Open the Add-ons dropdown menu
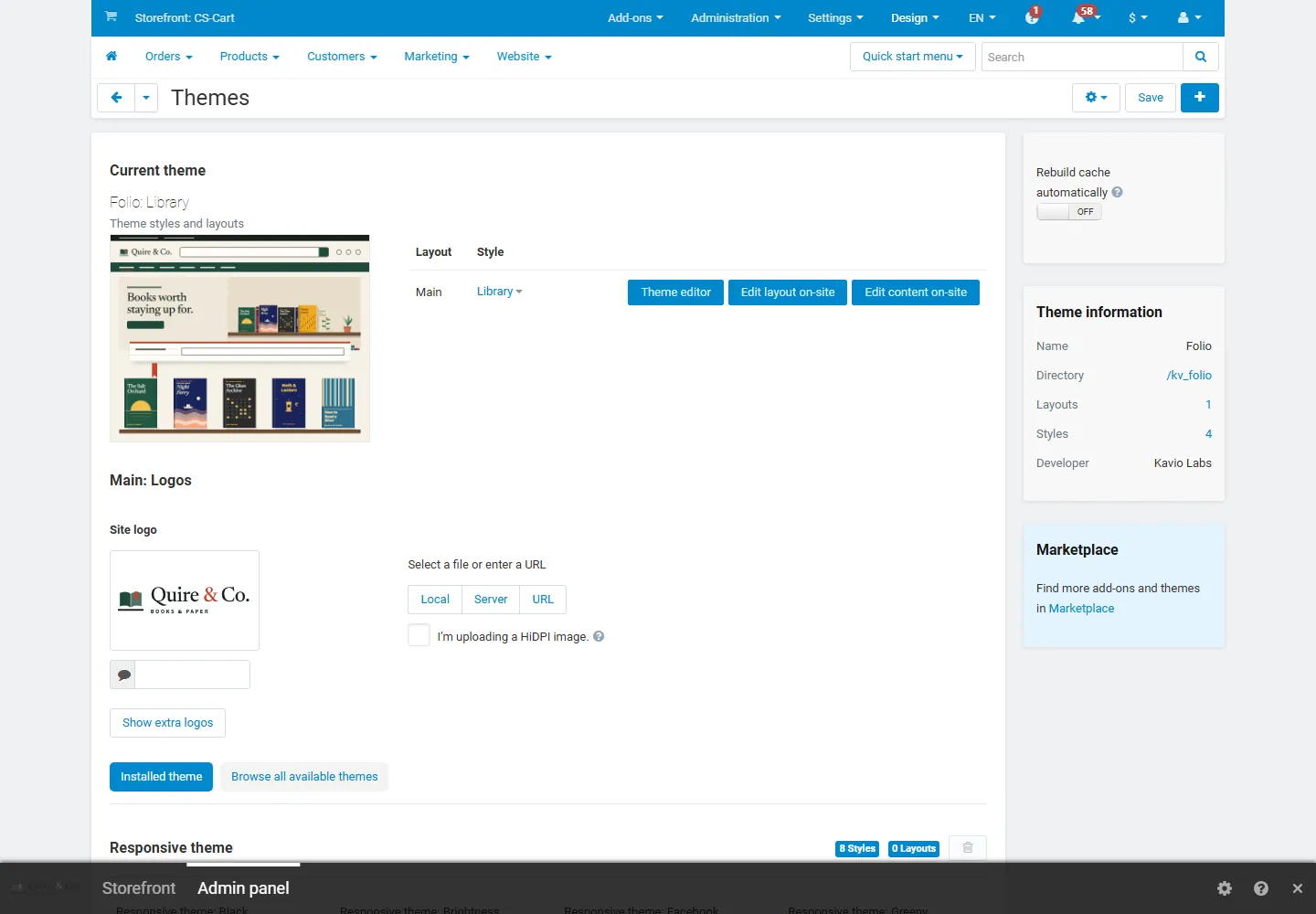 [635, 17]
